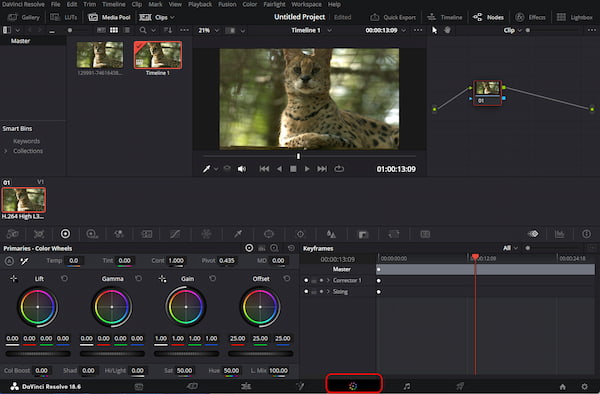Open the viewer timecode dropdown
The image size is (600, 394).
404,30
